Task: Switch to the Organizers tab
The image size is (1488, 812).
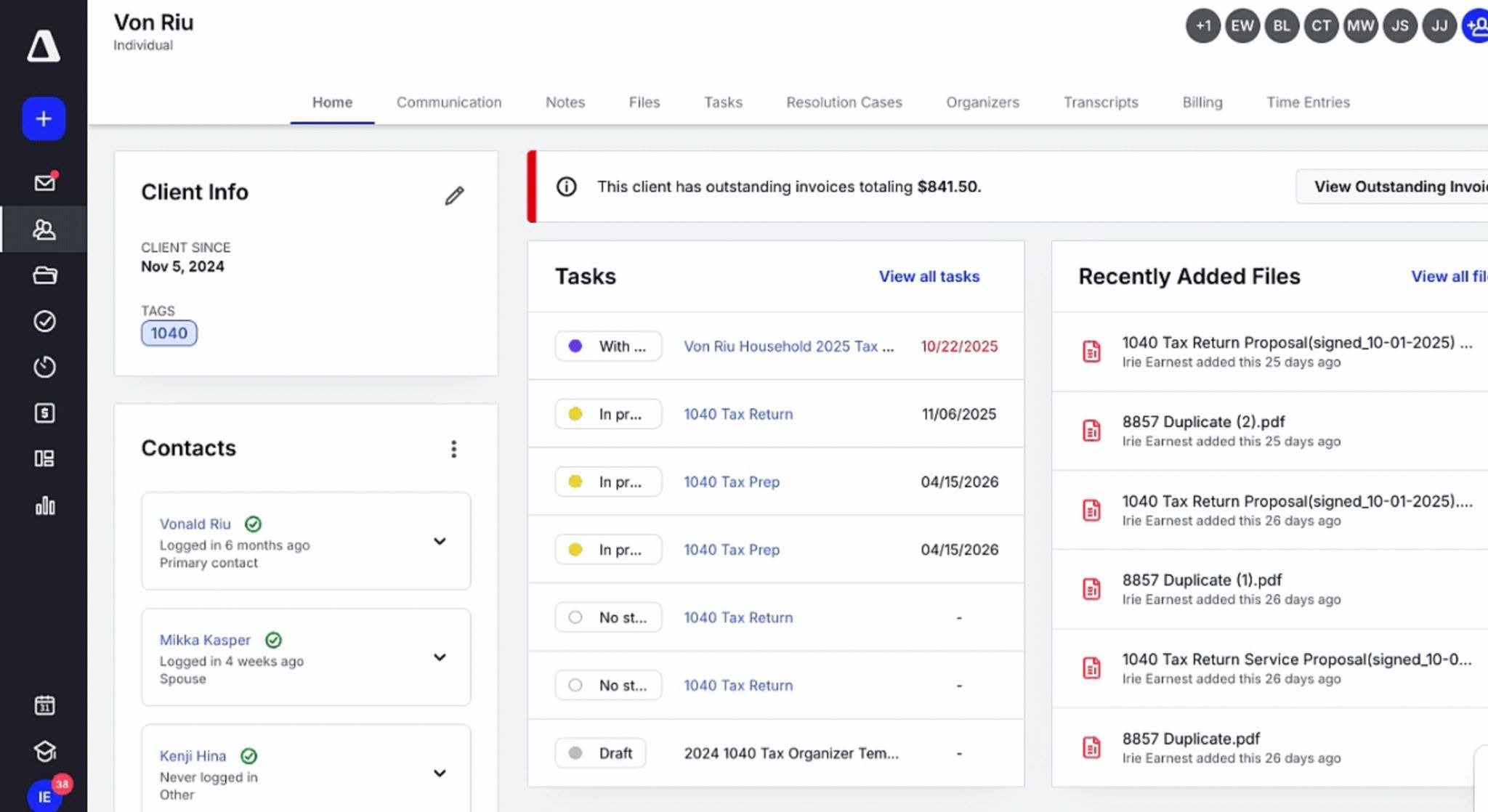Action: [x=982, y=102]
